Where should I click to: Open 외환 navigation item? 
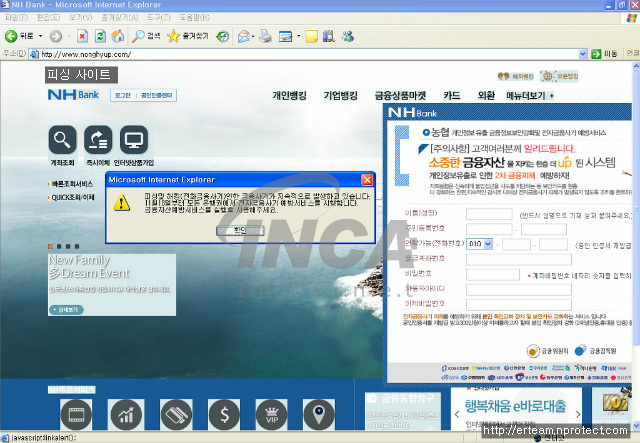(x=486, y=96)
